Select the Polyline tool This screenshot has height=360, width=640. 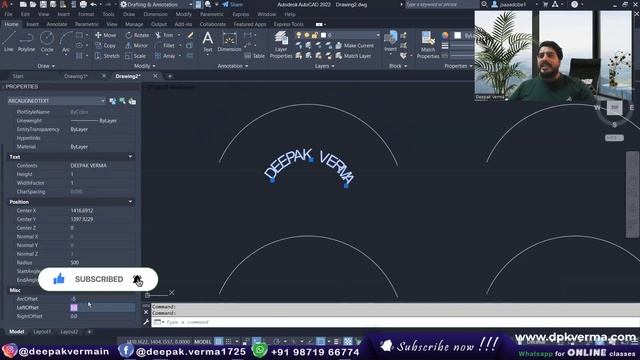click(x=26, y=42)
